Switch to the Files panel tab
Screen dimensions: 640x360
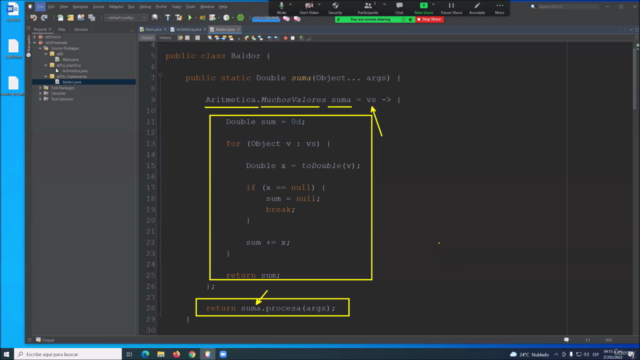(61, 29)
